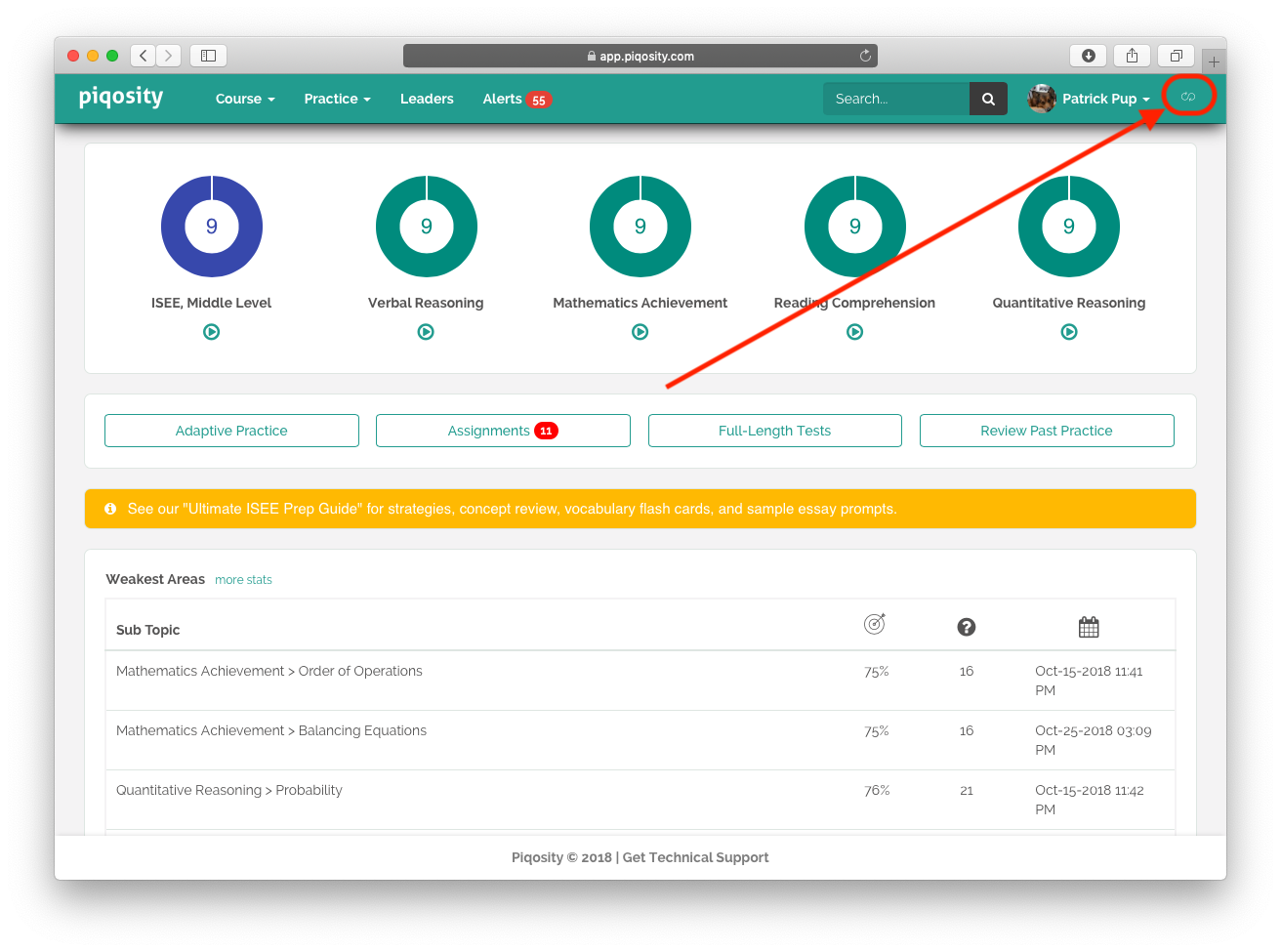
Task: Open Full-Length Tests
Action: coord(775,431)
